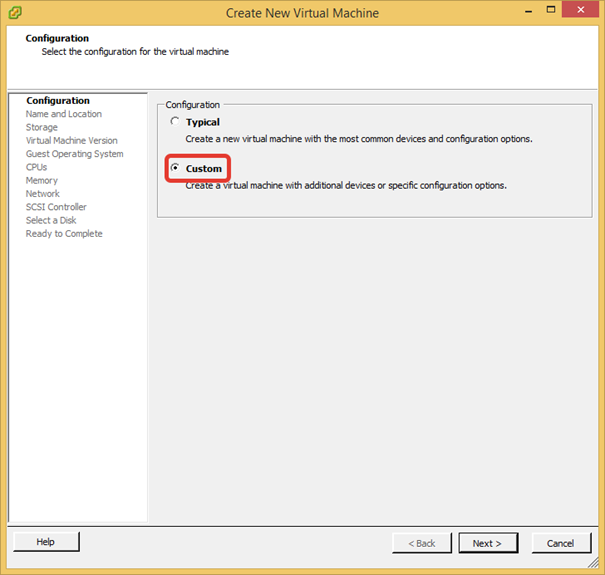
Task: Click the Next button
Action: tap(488, 543)
